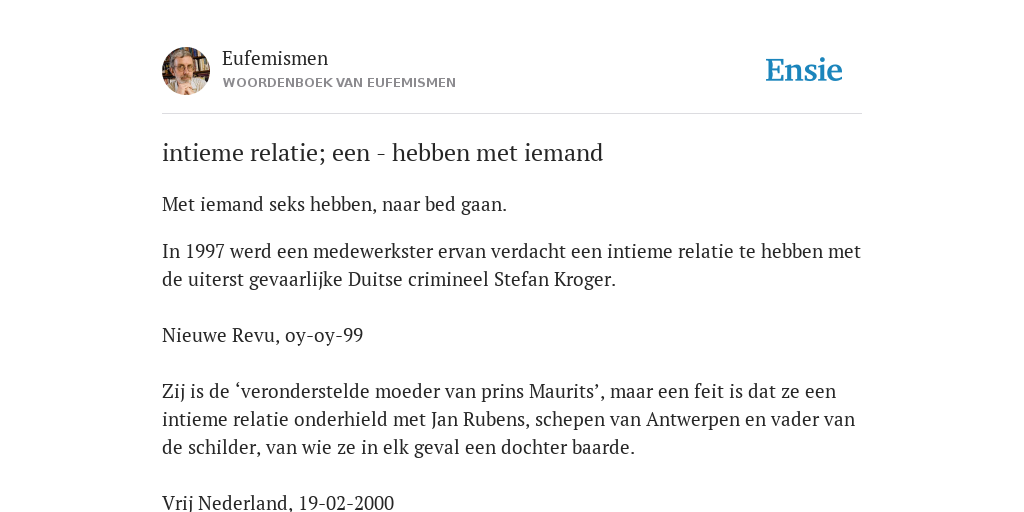Open the Ensie logo link
The height and width of the screenshot is (512, 1024).
[x=803, y=70]
